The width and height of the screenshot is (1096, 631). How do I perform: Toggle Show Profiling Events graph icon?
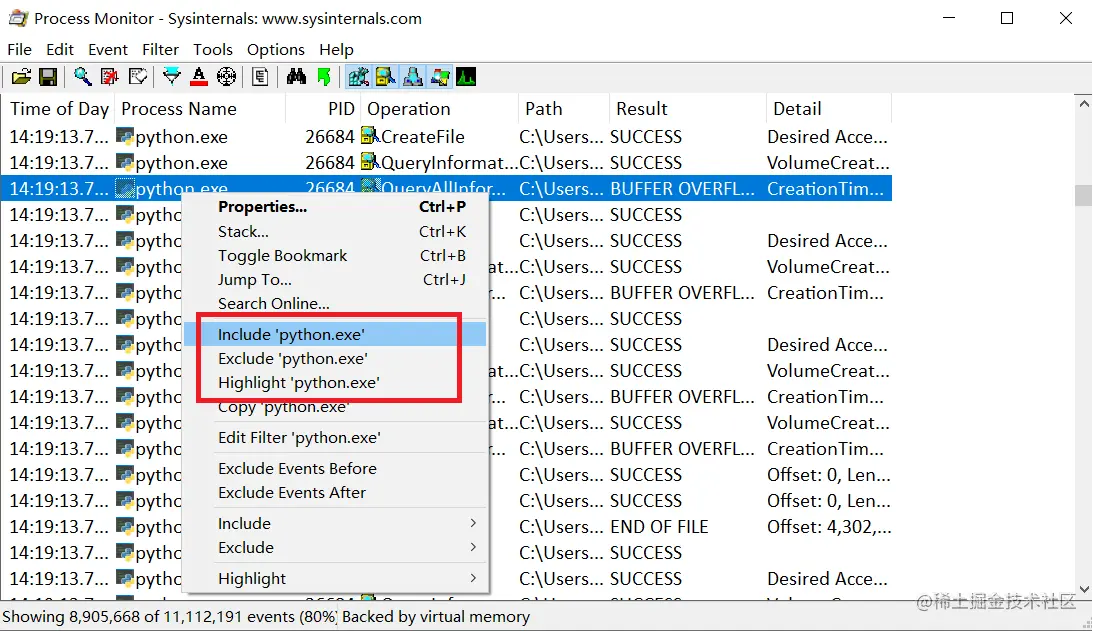[x=466, y=77]
